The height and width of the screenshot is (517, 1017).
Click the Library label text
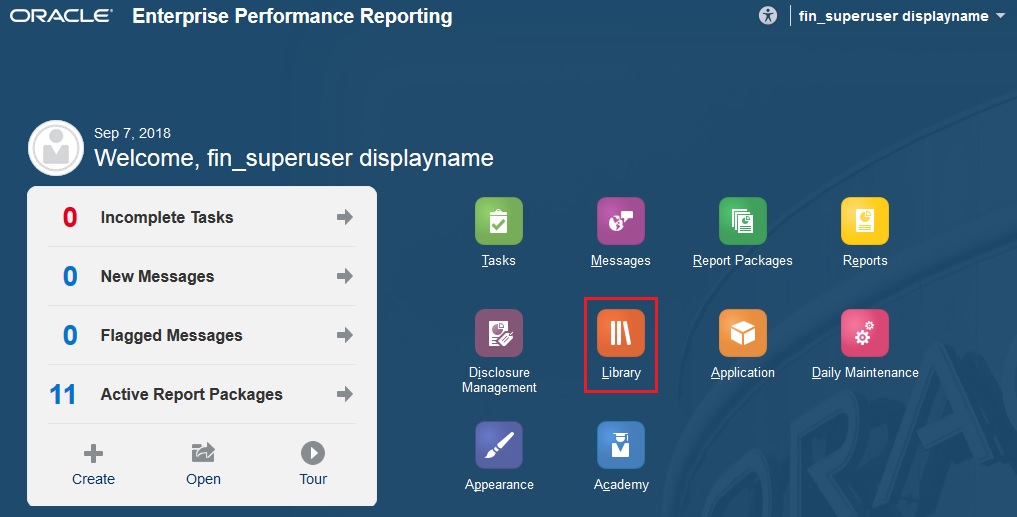click(621, 372)
